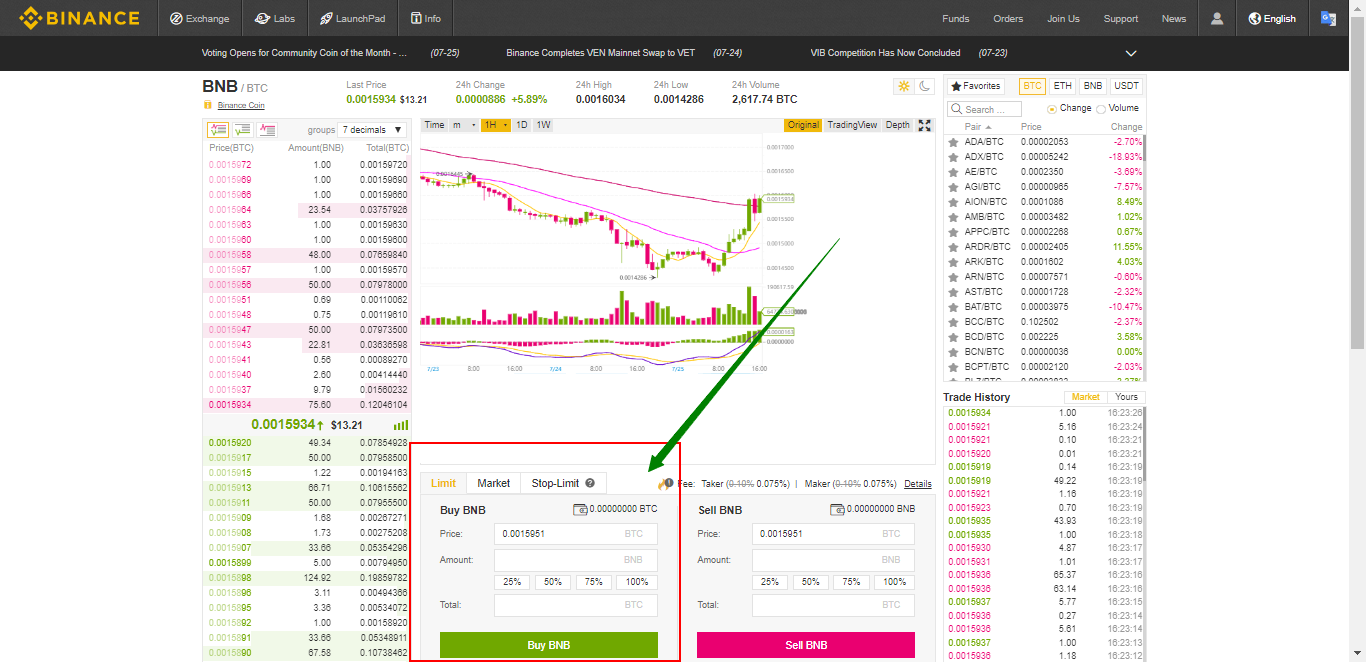Open the LaunchPad menu item
The height and width of the screenshot is (662, 1366).
click(353, 18)
